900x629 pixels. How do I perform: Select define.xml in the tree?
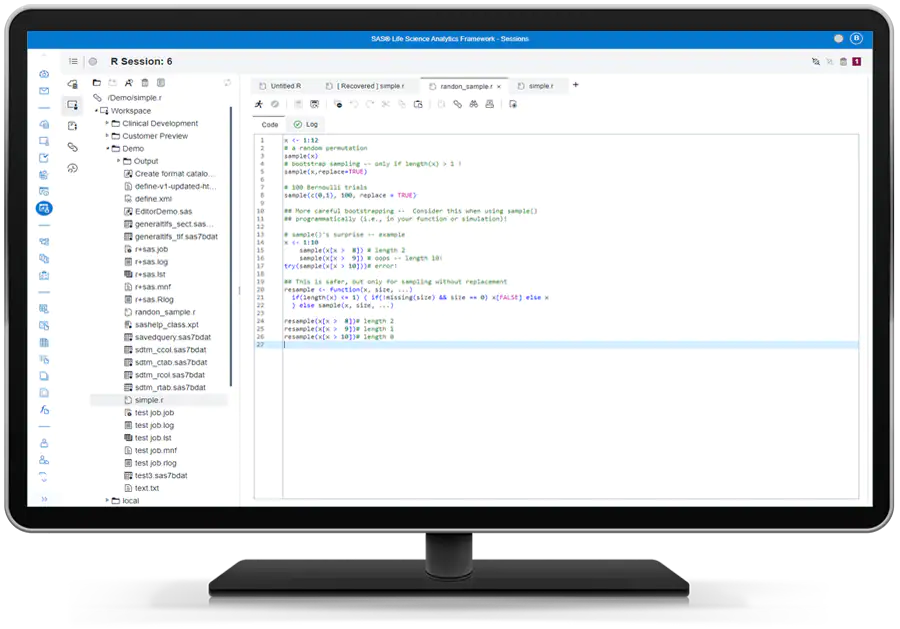click(153, 199)
